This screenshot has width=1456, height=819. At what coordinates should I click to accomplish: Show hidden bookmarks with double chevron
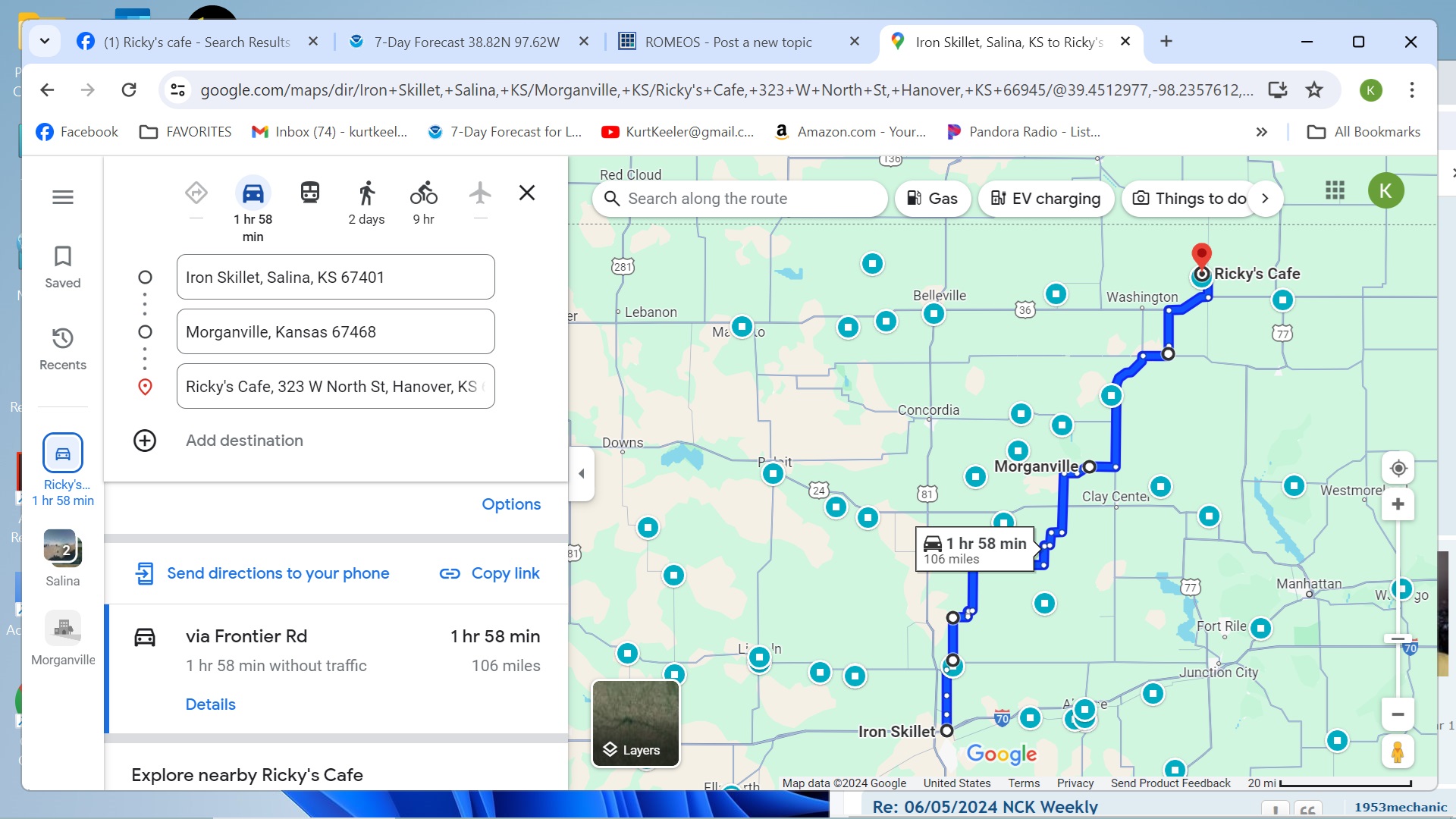pyautogui.click(x=1261, y=132)
